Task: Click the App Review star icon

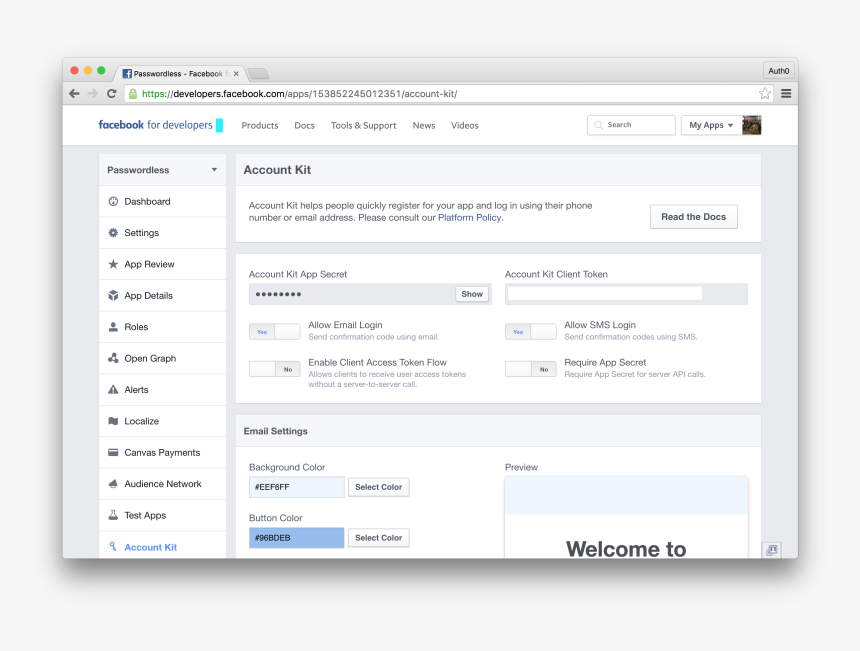Action: (113, 264)
